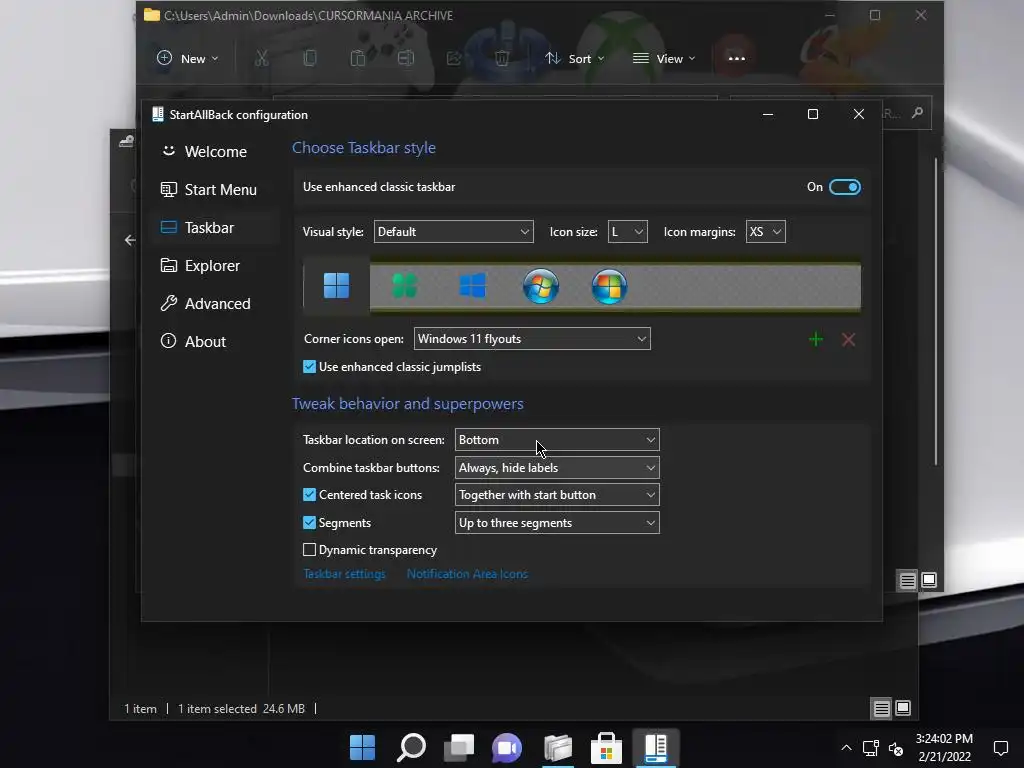Click the Rename icon in File Explorer
Screen dimensions: 1024x768
click(x=406, y=58)
